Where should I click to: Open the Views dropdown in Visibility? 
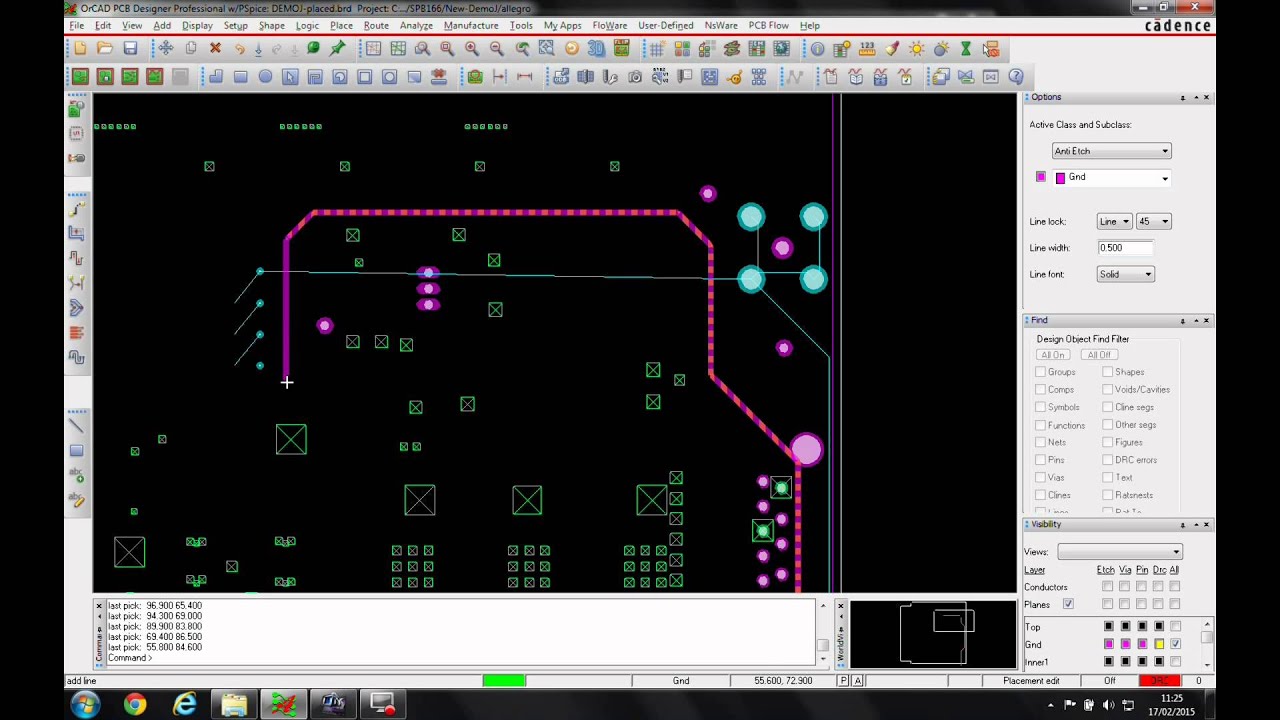tap(1119, 552)
